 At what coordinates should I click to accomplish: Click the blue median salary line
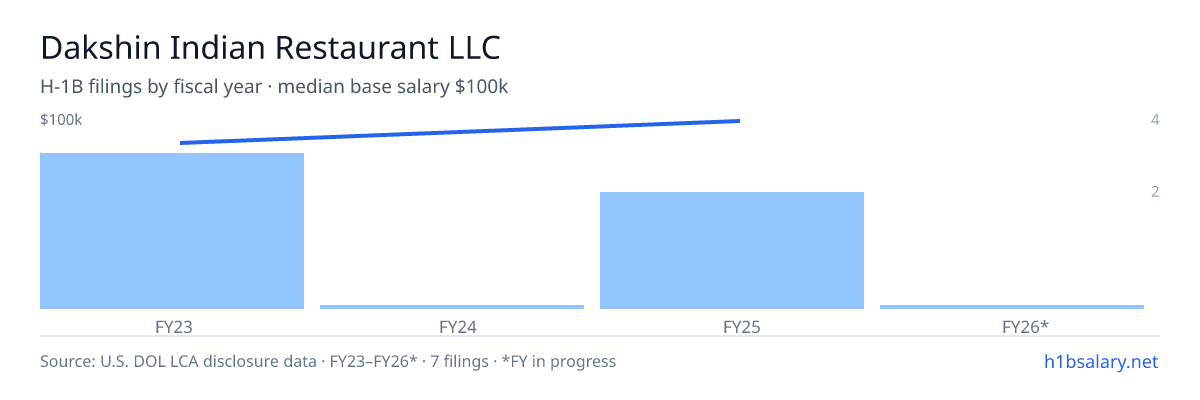point(460,132)
